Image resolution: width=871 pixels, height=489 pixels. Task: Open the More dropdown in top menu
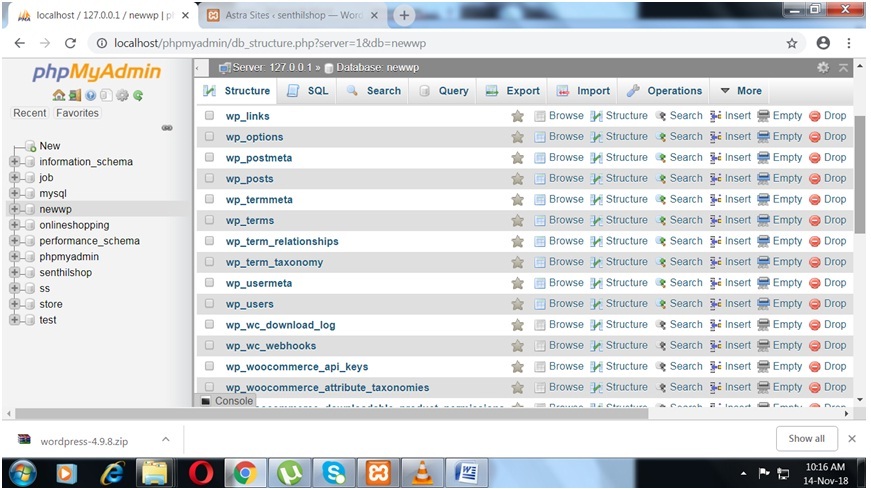(x=741, y=91)
